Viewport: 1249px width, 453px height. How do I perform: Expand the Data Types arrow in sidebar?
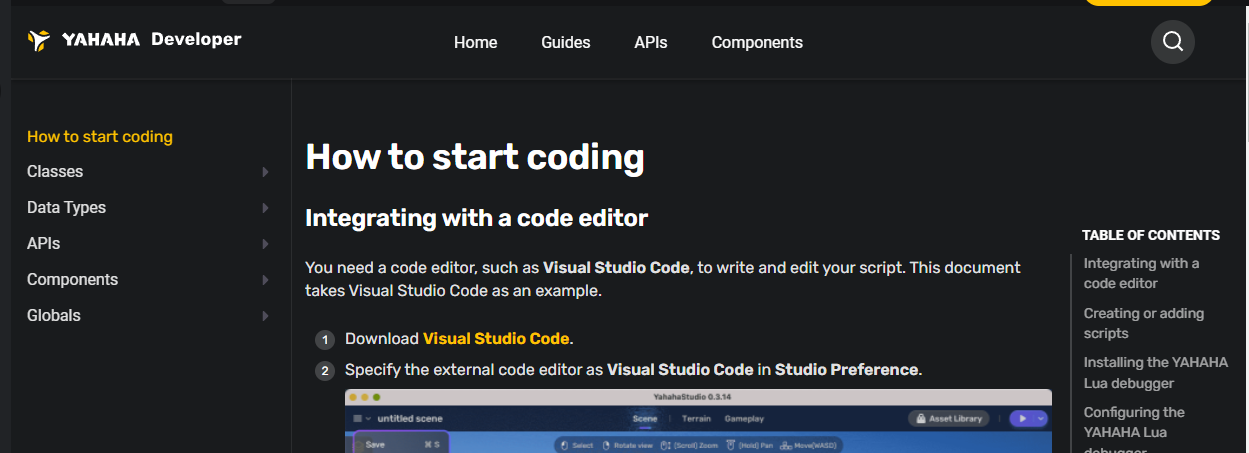tap(265, 208)
